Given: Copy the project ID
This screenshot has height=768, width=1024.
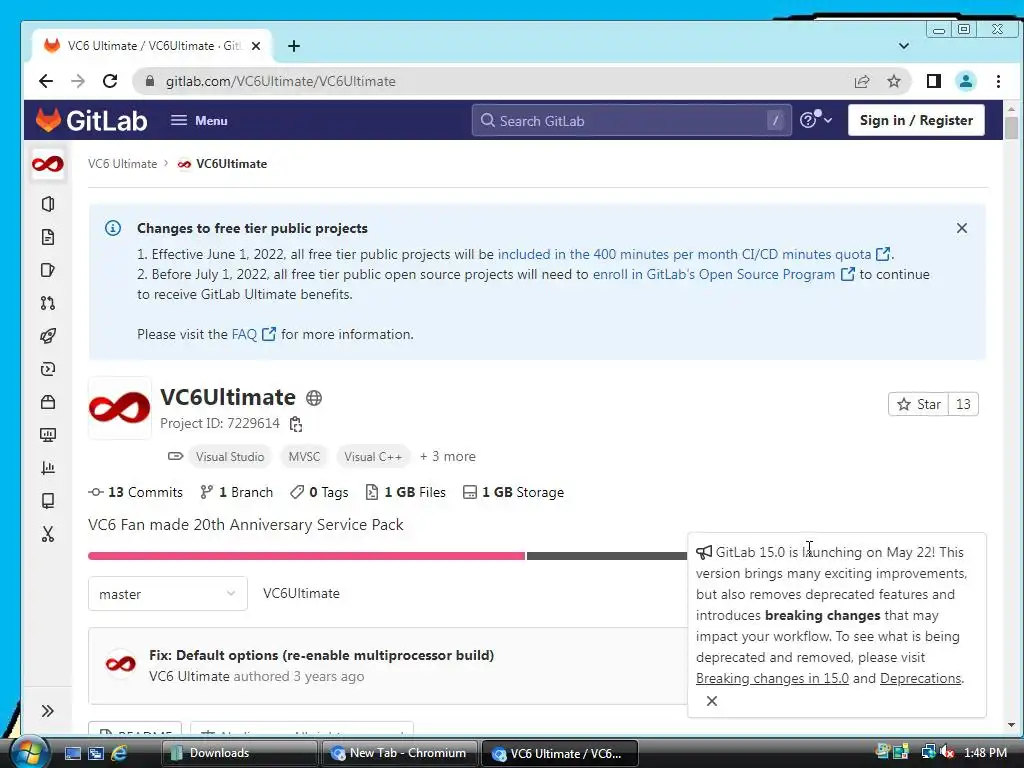Looking at the screenshot, I should tap(296, 424).
